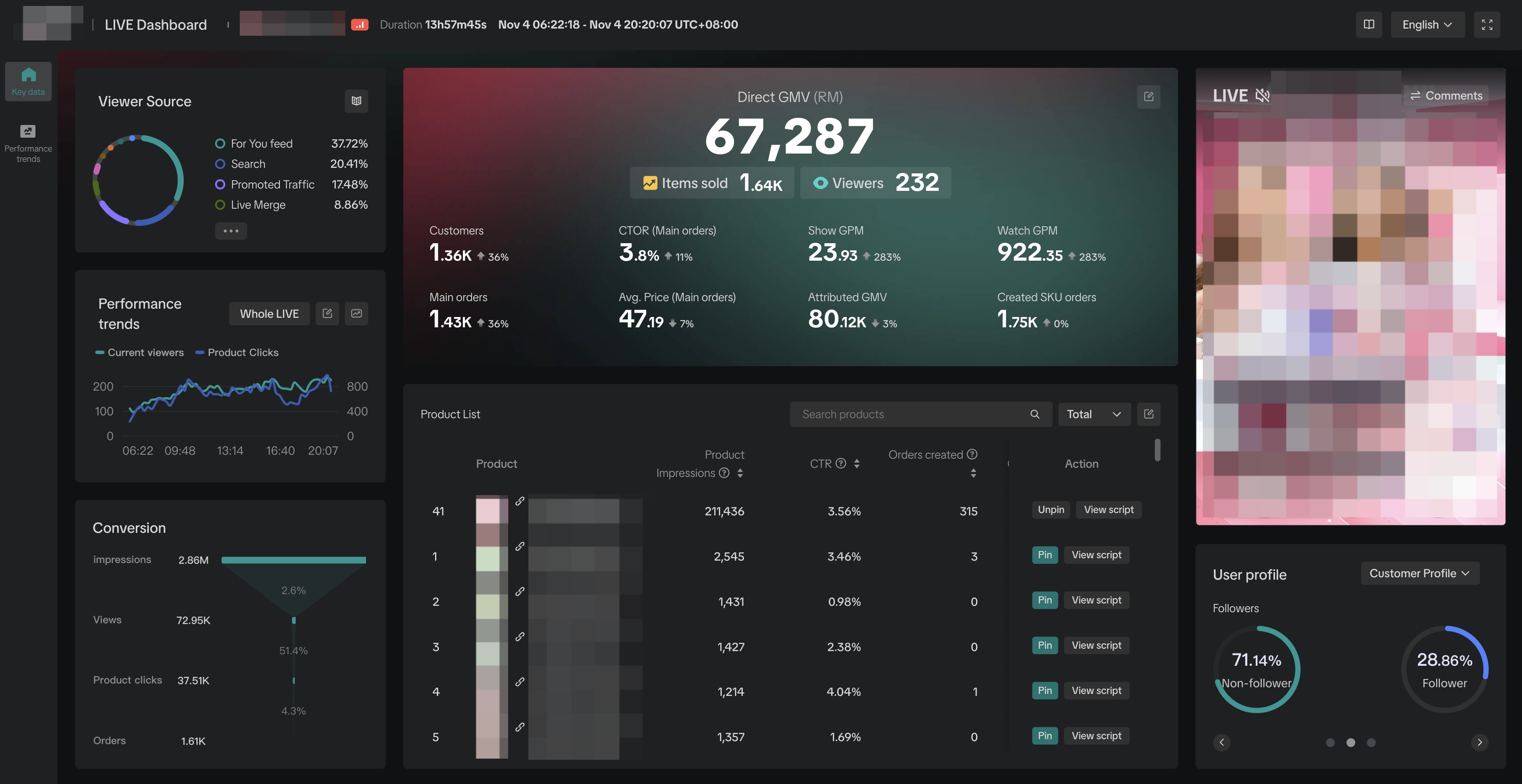1522x784 pixels.
Task: Click the search icon in the product search bar
Action: coord(1035,414)
